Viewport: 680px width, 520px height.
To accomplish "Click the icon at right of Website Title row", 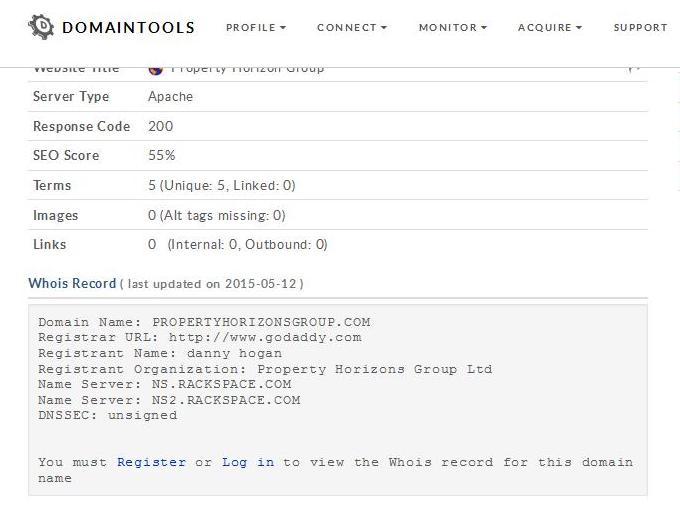I will (633, 68).
